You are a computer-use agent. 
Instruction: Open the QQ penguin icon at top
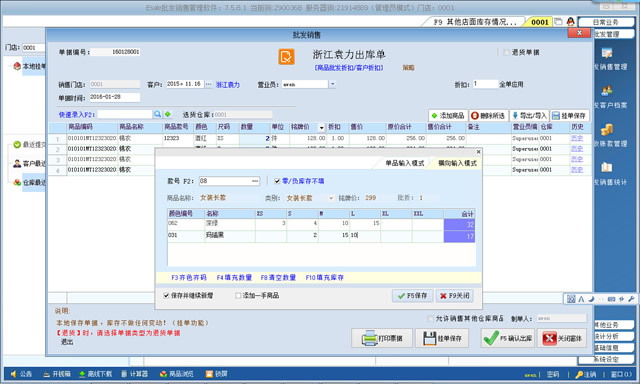[571, 22]
